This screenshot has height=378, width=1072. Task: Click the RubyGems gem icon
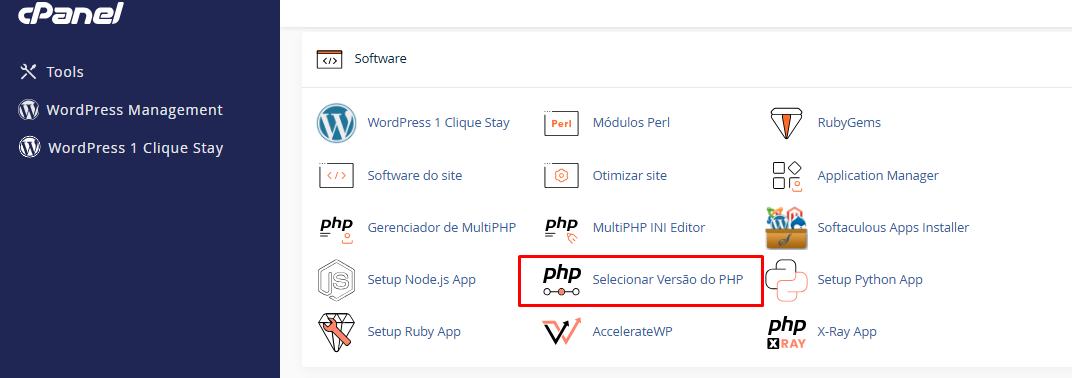(x=786, y=123)
